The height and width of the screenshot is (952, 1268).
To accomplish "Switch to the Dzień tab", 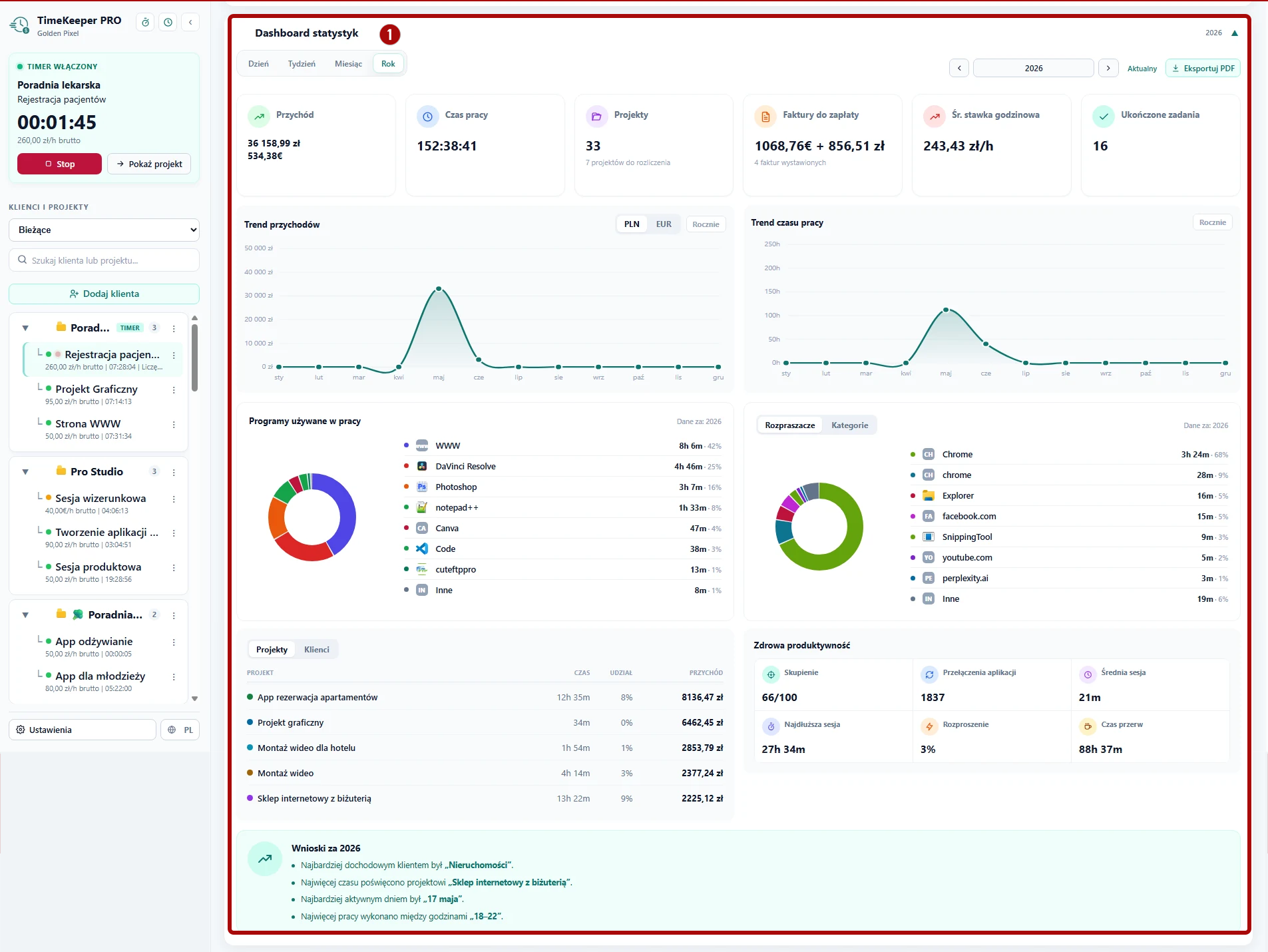I will click(x=258, y=64).
